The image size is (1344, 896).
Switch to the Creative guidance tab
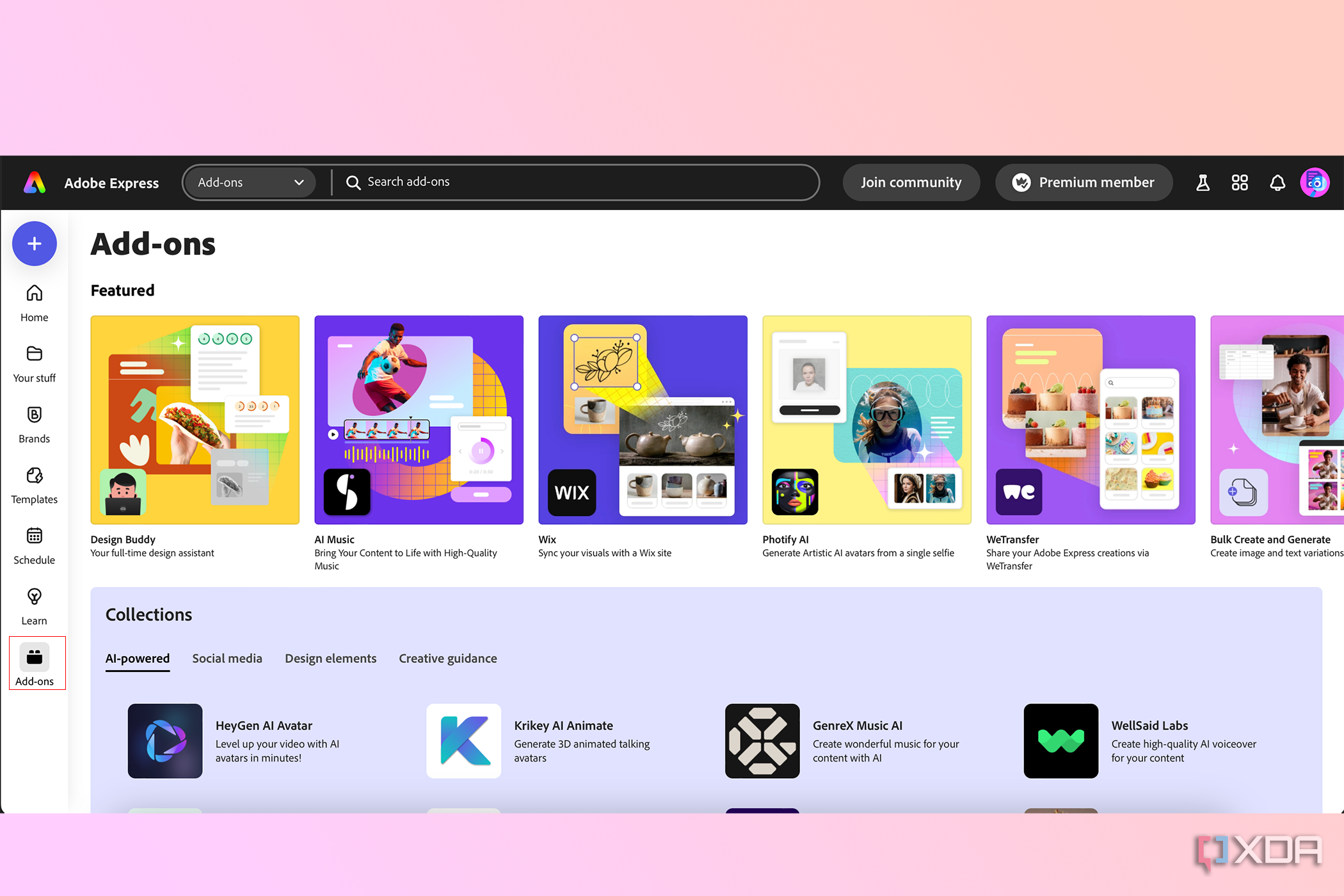tap(448, 659)
